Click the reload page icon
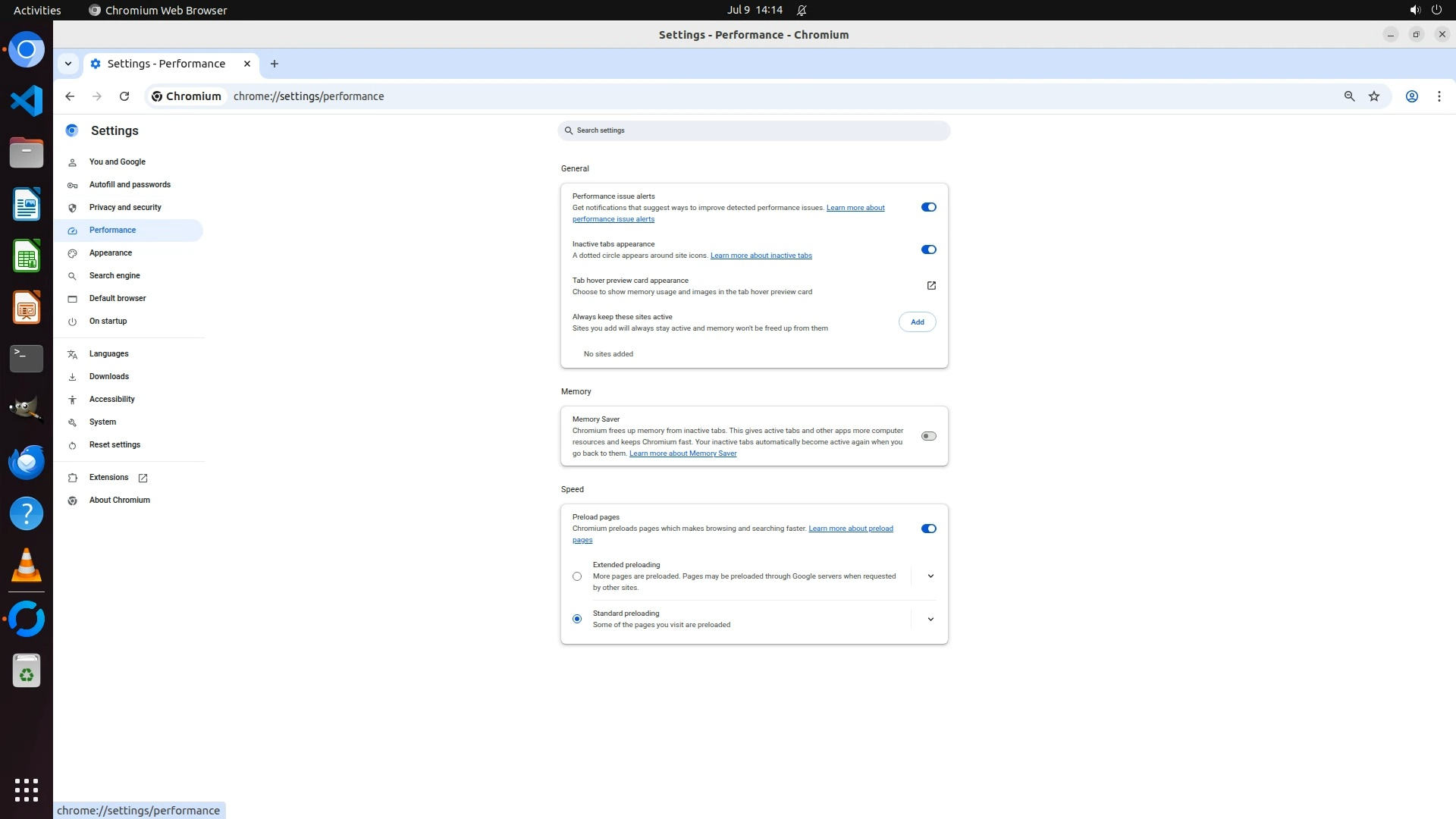This screenshot has height=819, width=1456. pyautogui.click(x=124, y=96)
